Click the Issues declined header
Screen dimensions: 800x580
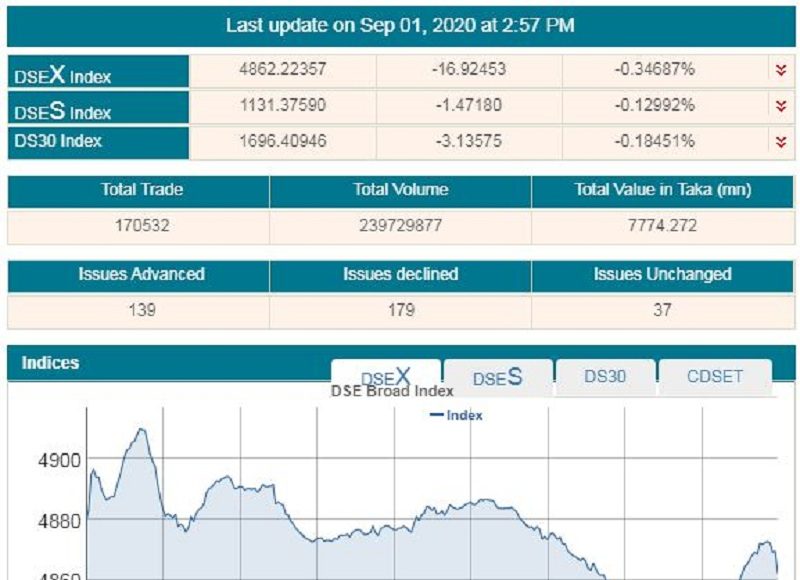coord(400,274)
